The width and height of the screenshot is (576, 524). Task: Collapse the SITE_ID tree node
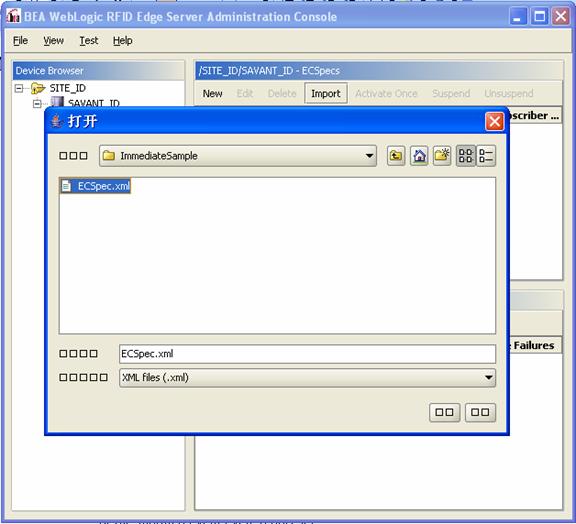(18, 89)
